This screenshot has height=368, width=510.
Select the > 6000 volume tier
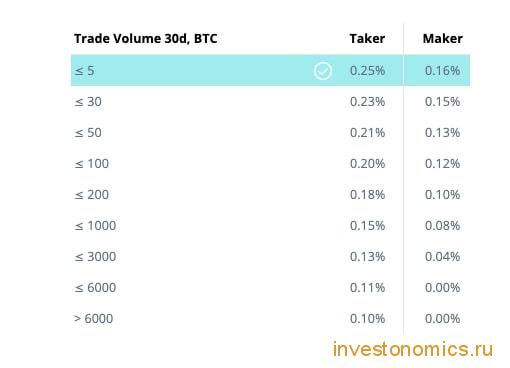click(x=270, y=319)
